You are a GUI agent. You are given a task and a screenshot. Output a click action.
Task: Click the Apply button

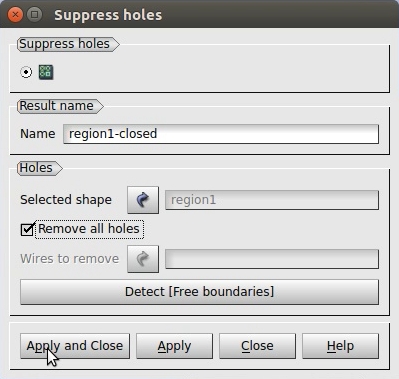[x=174, y=346]
